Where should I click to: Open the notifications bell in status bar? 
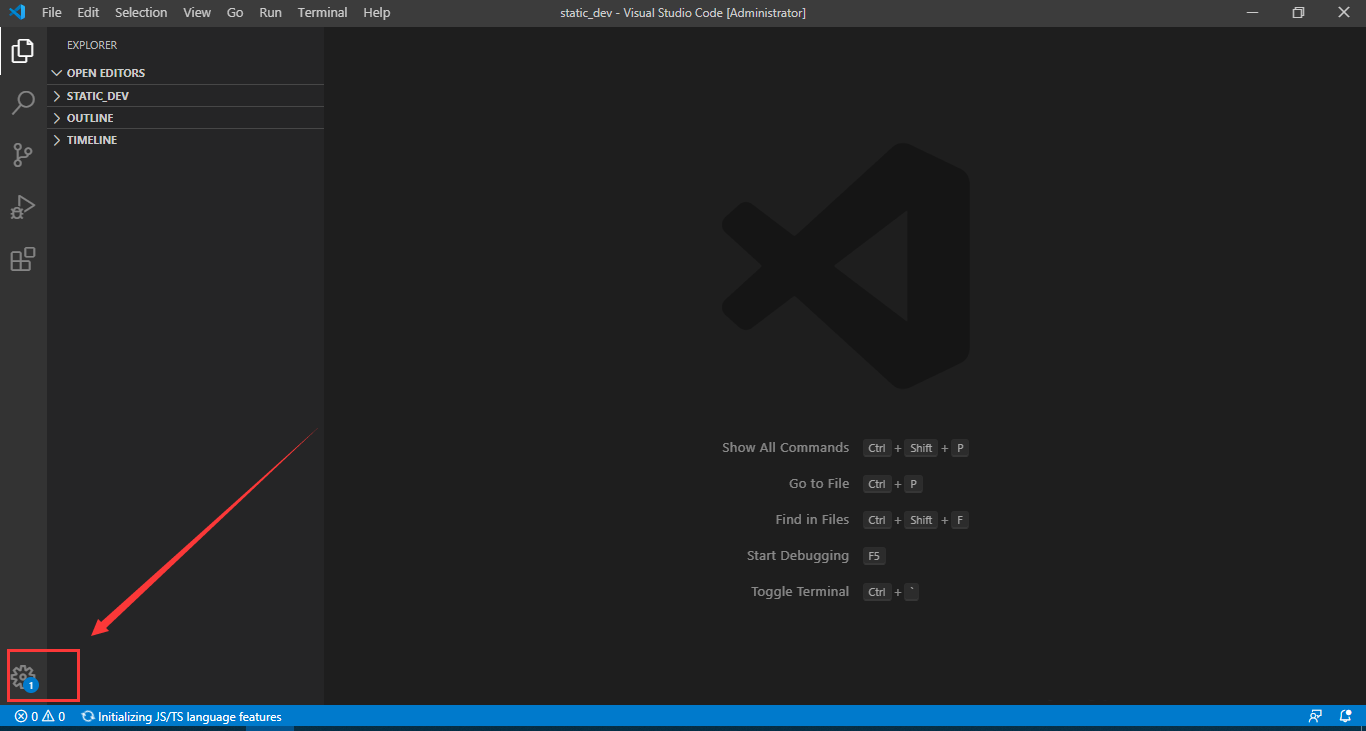coord(1345,716)
